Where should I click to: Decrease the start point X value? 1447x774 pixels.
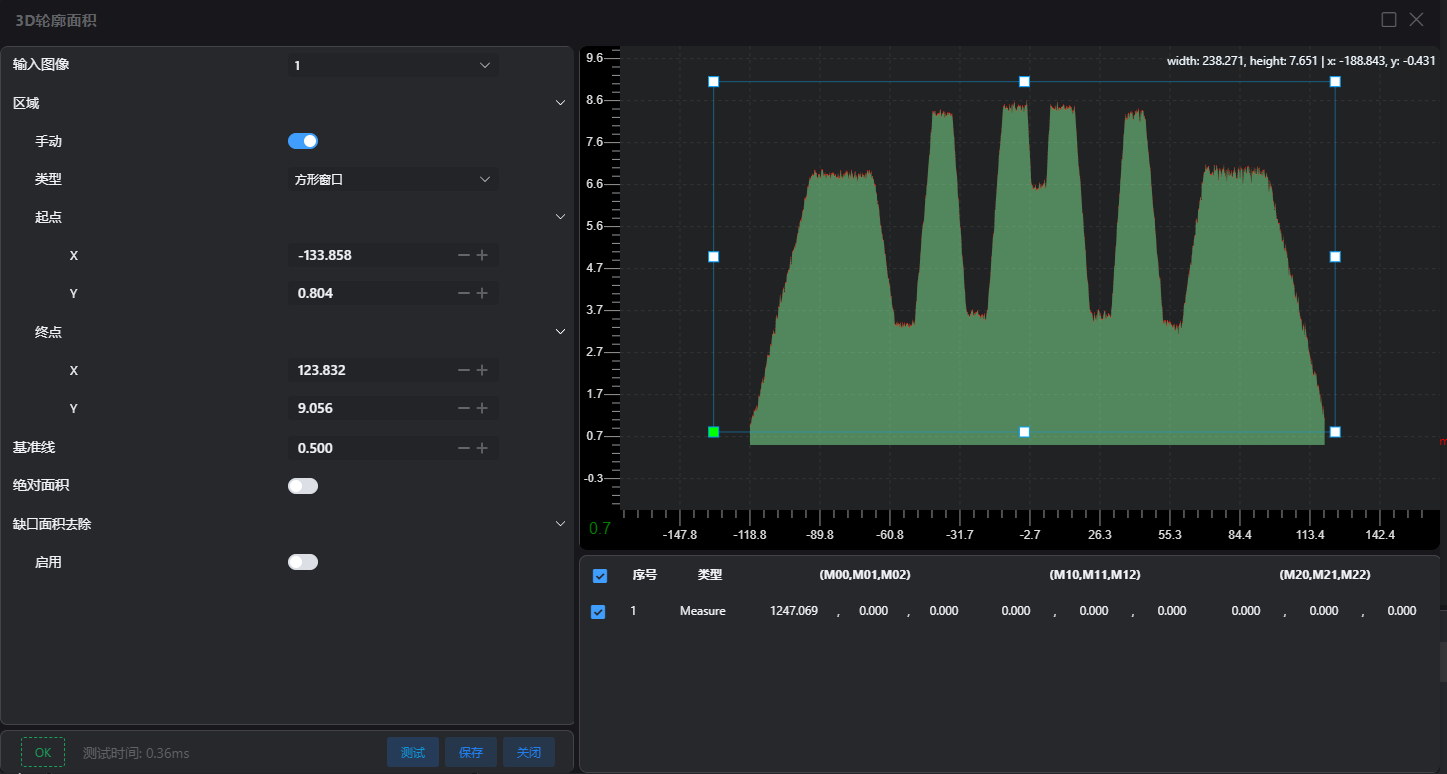464,255
